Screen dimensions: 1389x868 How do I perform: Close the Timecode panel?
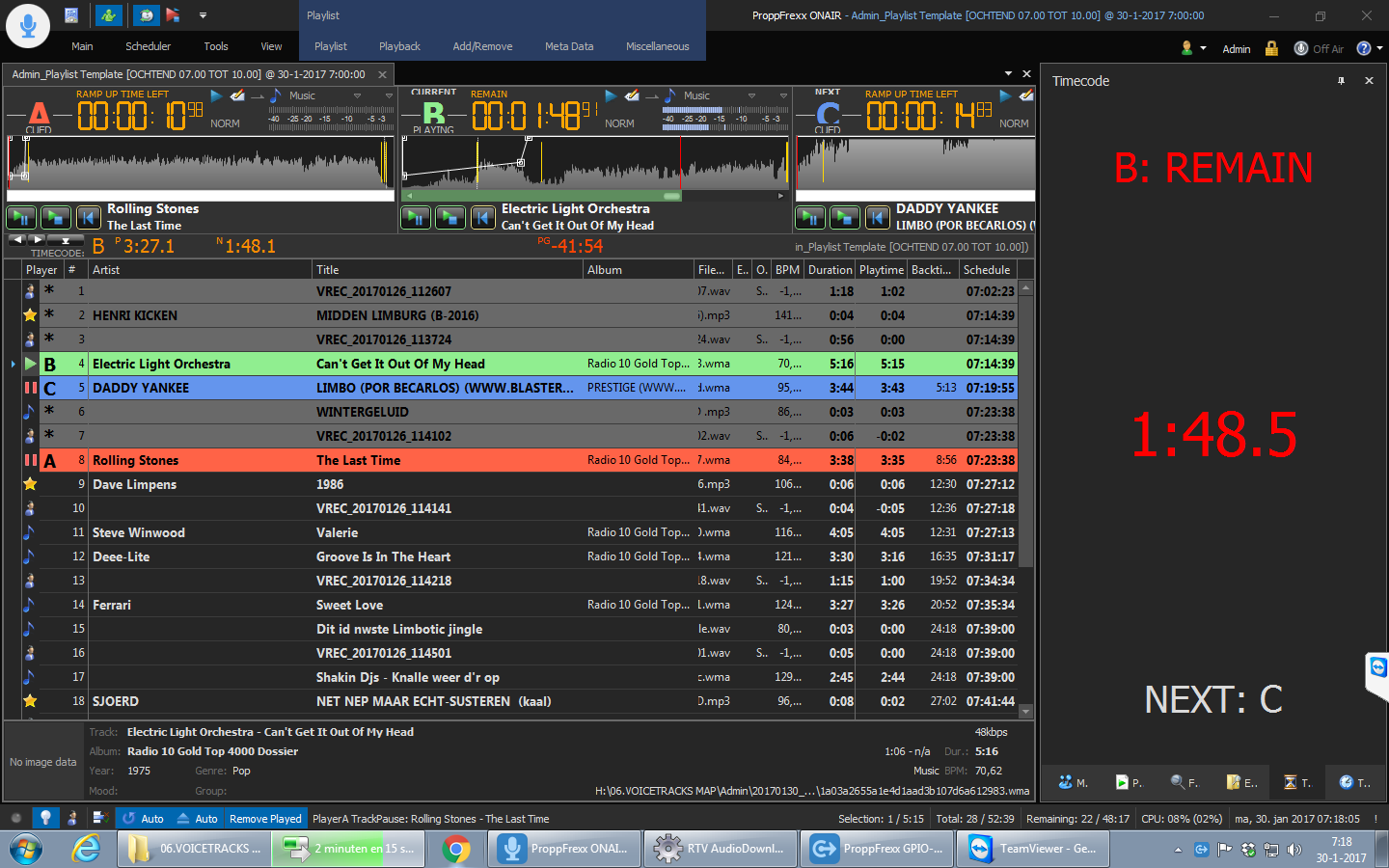tap(1369, 81)
